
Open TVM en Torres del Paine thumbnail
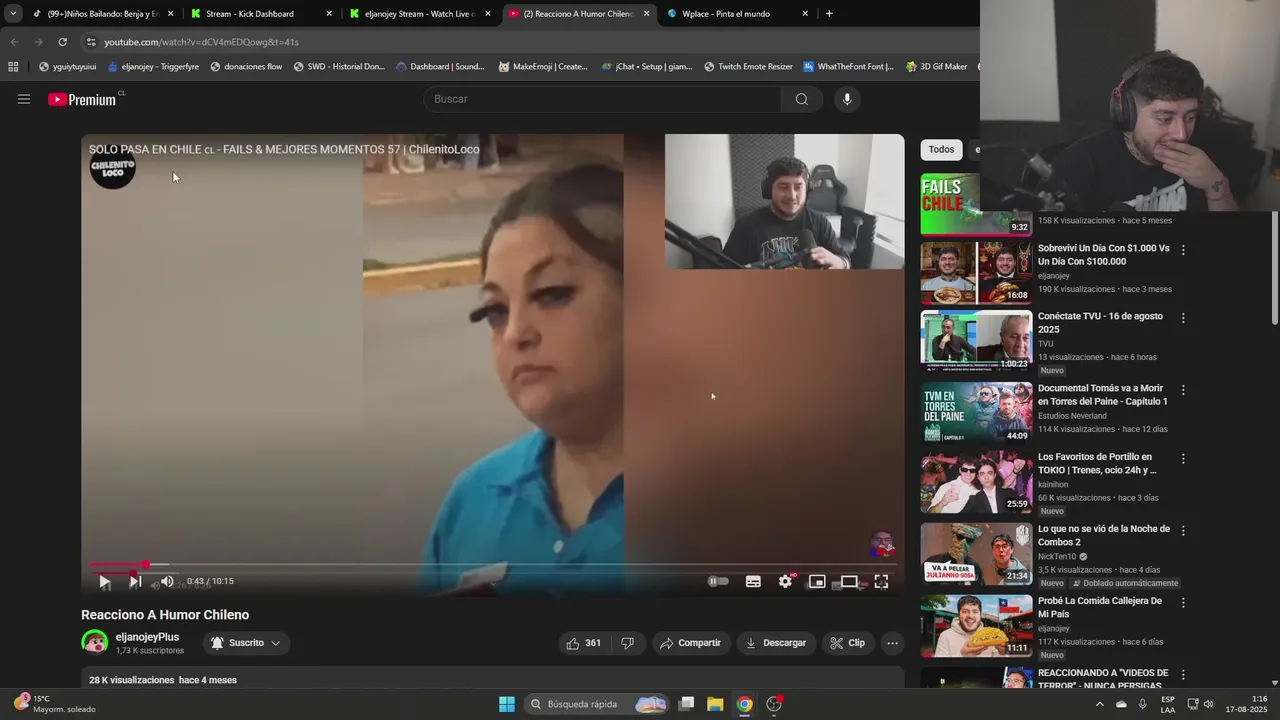pos(976,413)
